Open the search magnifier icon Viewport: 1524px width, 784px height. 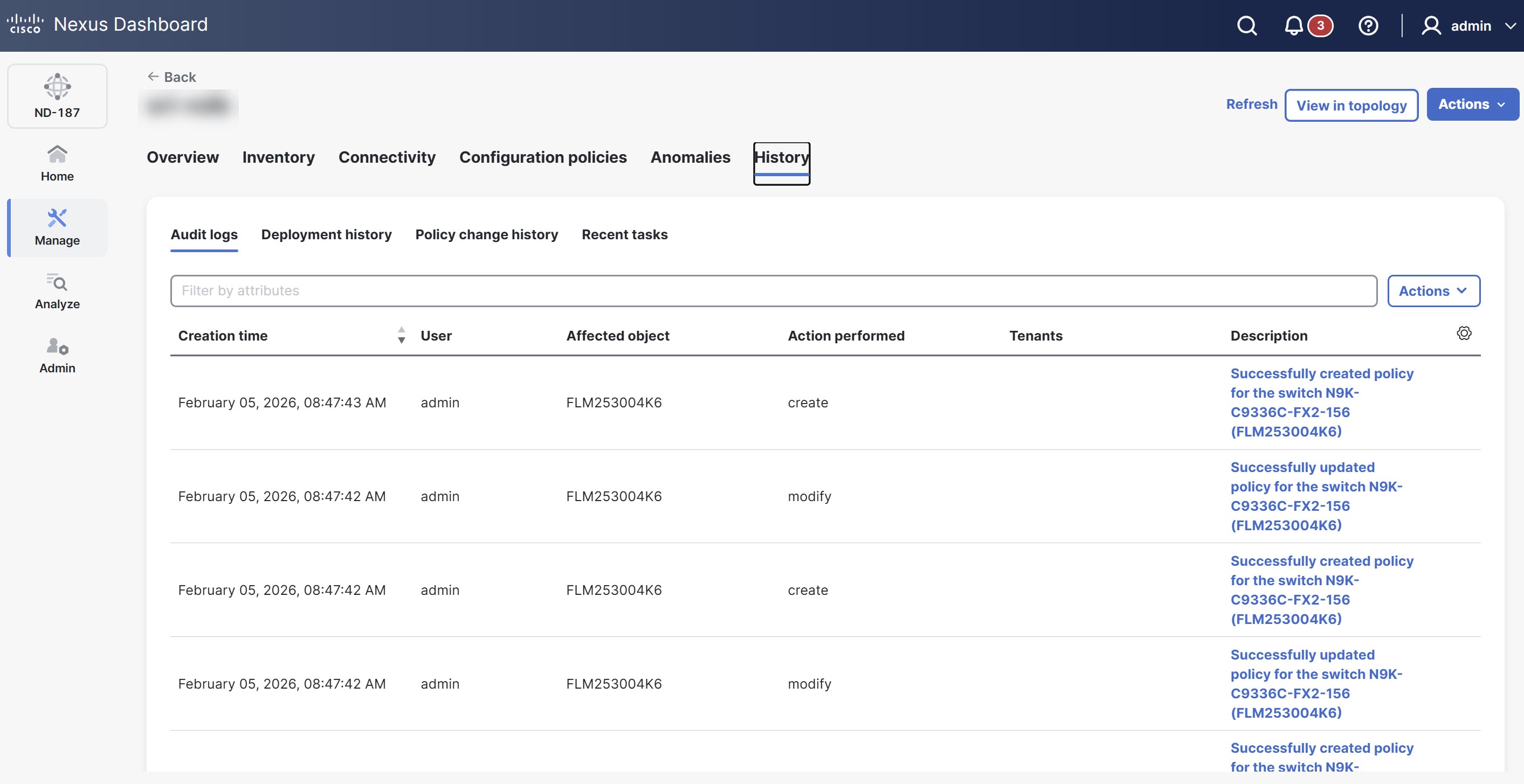1246,25
